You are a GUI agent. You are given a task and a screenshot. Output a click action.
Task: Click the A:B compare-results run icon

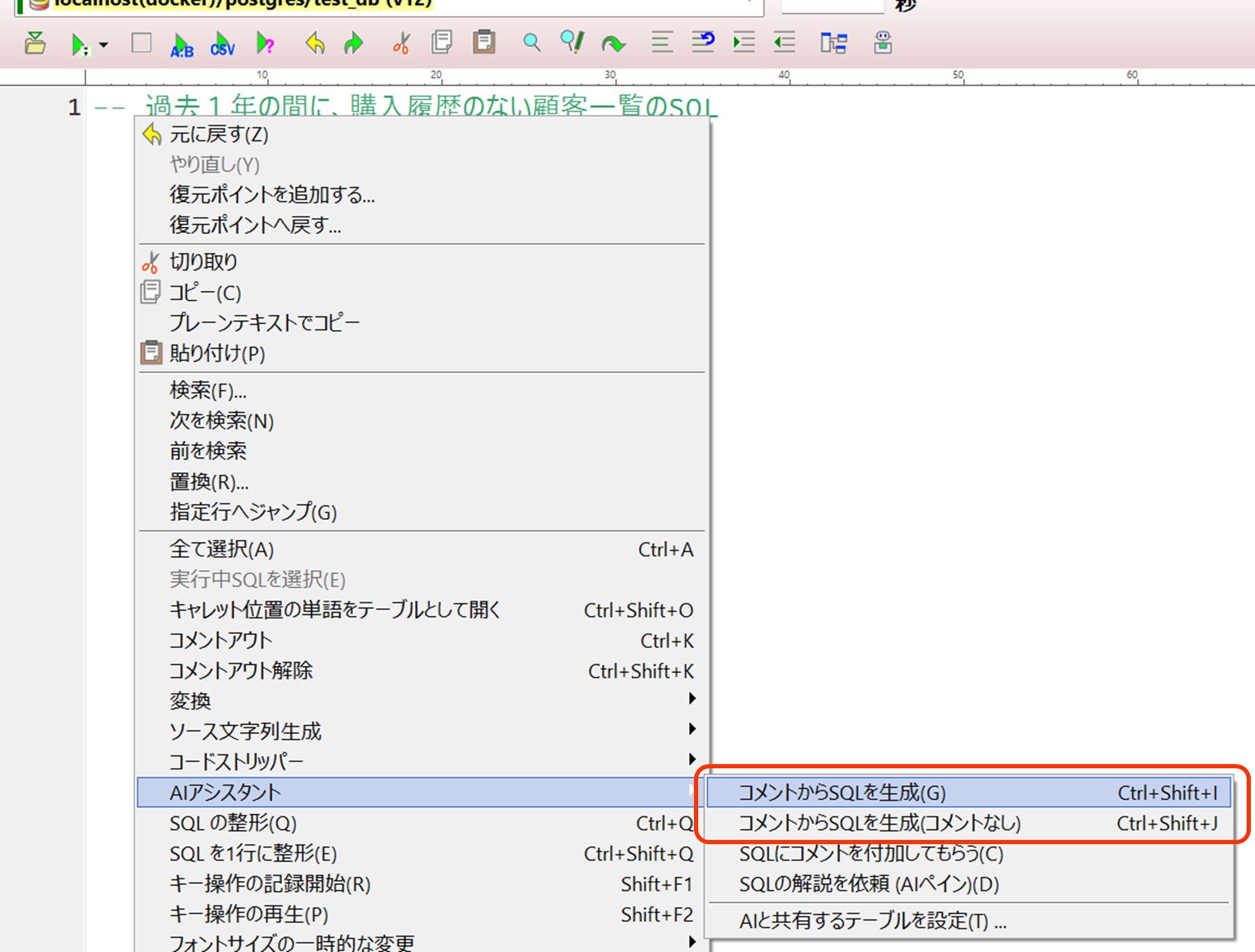182,45
